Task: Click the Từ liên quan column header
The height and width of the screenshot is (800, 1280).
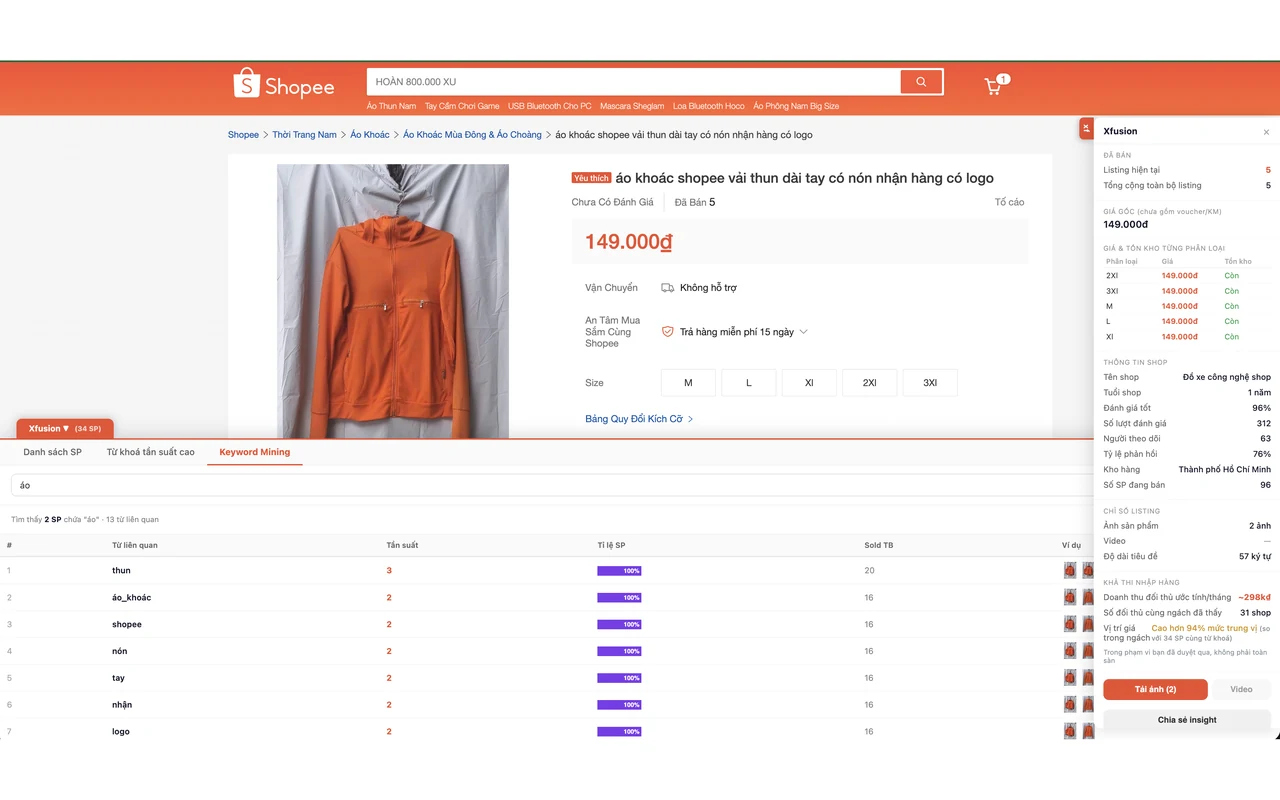Action: (x=135, y=545)
